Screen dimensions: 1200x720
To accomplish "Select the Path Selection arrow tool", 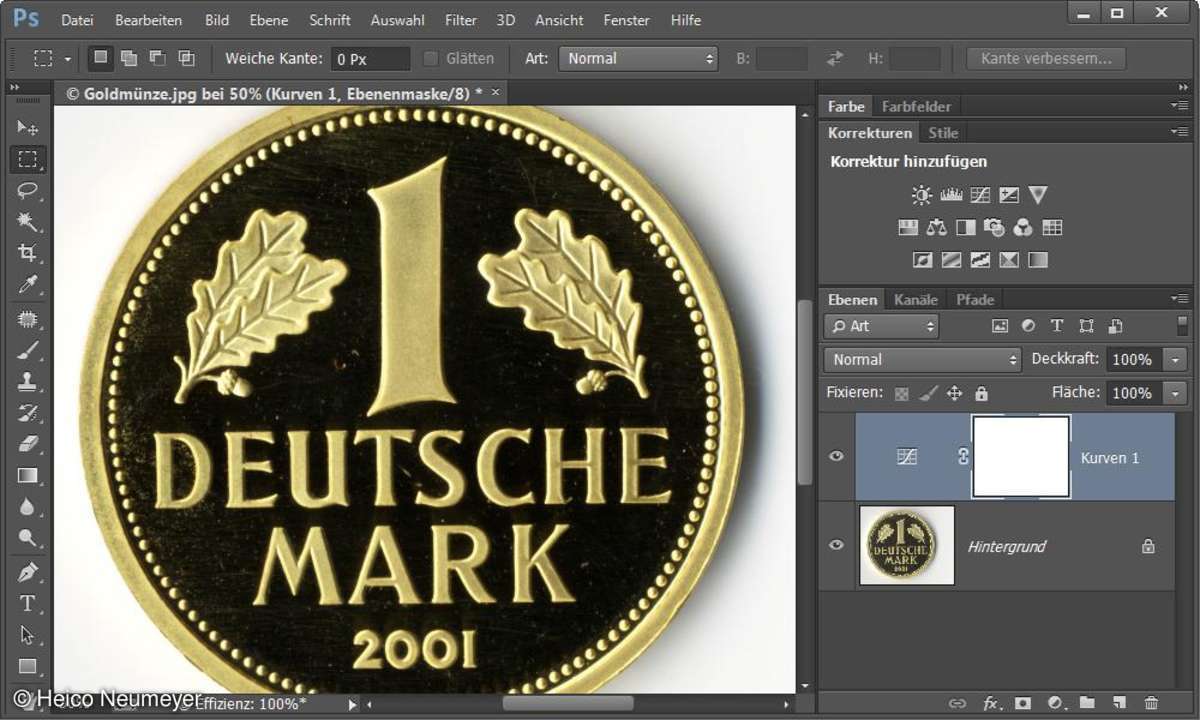I will click(27, 635).
